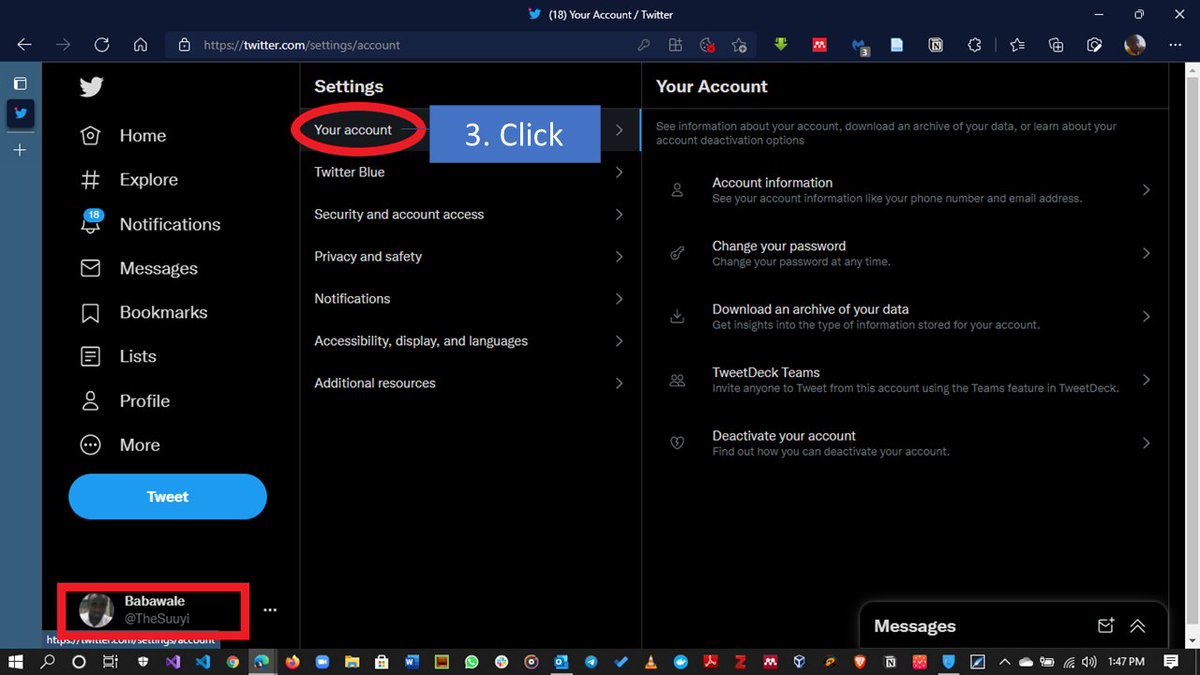
Task: Click TweetDeck Teams chevron arrow
Action: [x=1146, y=380]
